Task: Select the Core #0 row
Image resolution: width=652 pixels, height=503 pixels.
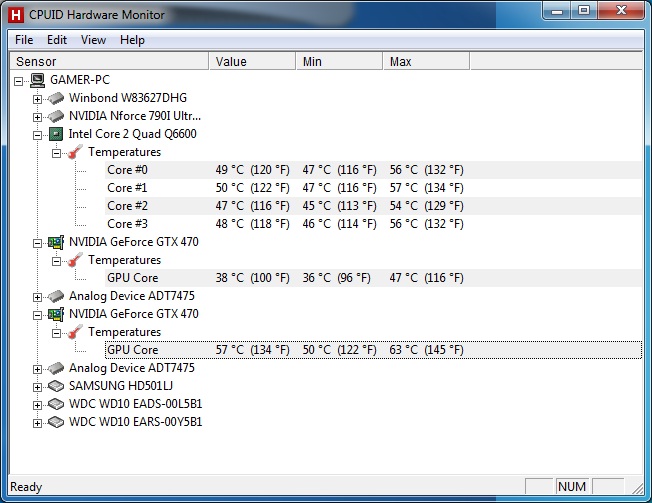Action: (x=373, y=170)
